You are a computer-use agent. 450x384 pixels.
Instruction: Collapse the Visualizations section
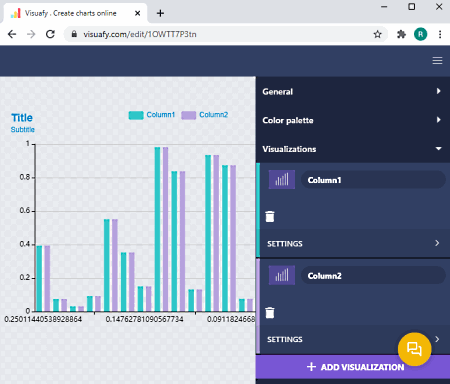pyautogui.click(x=353, y=149)
